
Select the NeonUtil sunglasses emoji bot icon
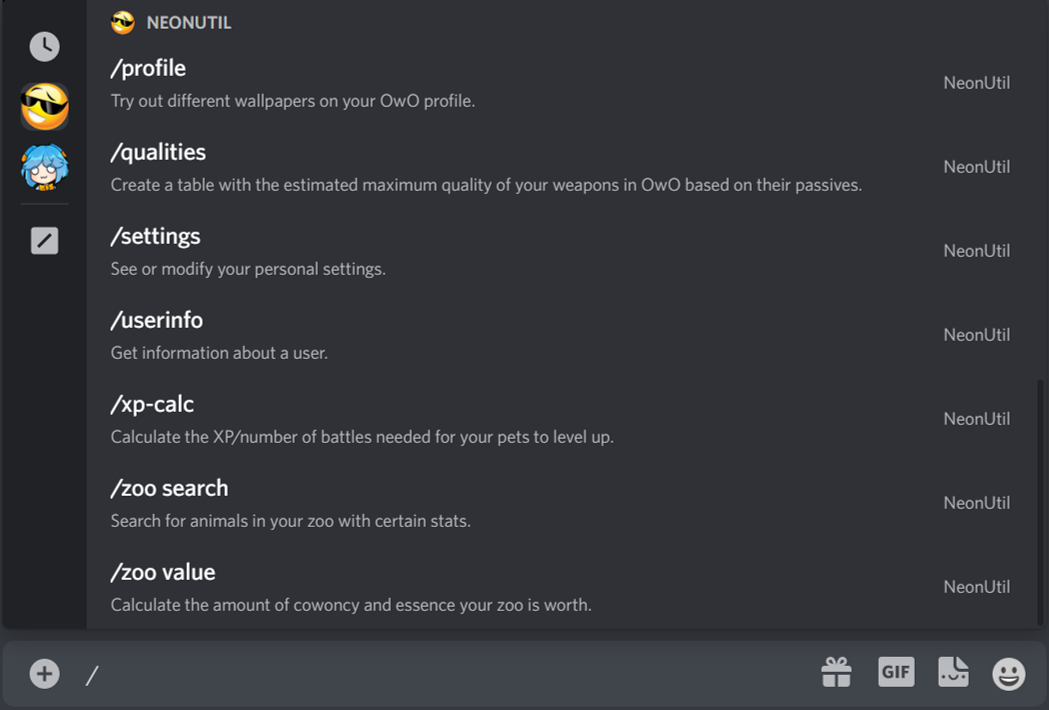[45, 106]
